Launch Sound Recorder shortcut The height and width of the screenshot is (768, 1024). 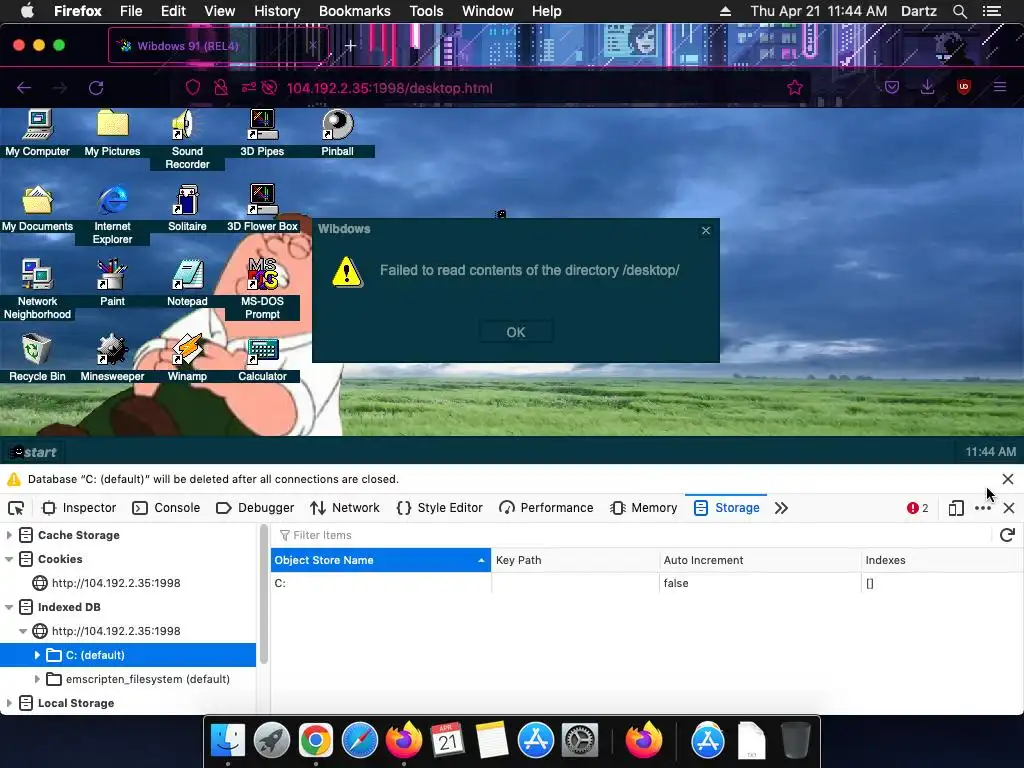click(x=187, y=140)
